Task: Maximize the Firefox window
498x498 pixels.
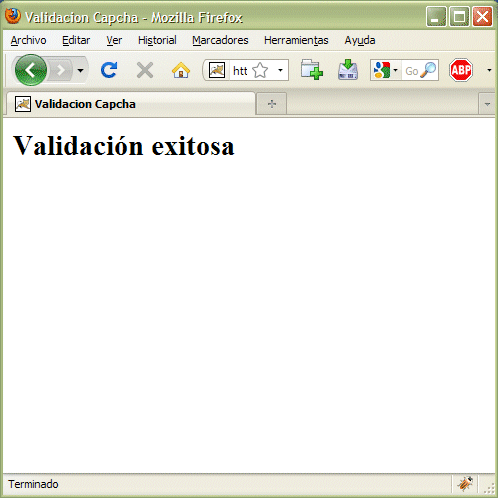Action: click(459, 16)
